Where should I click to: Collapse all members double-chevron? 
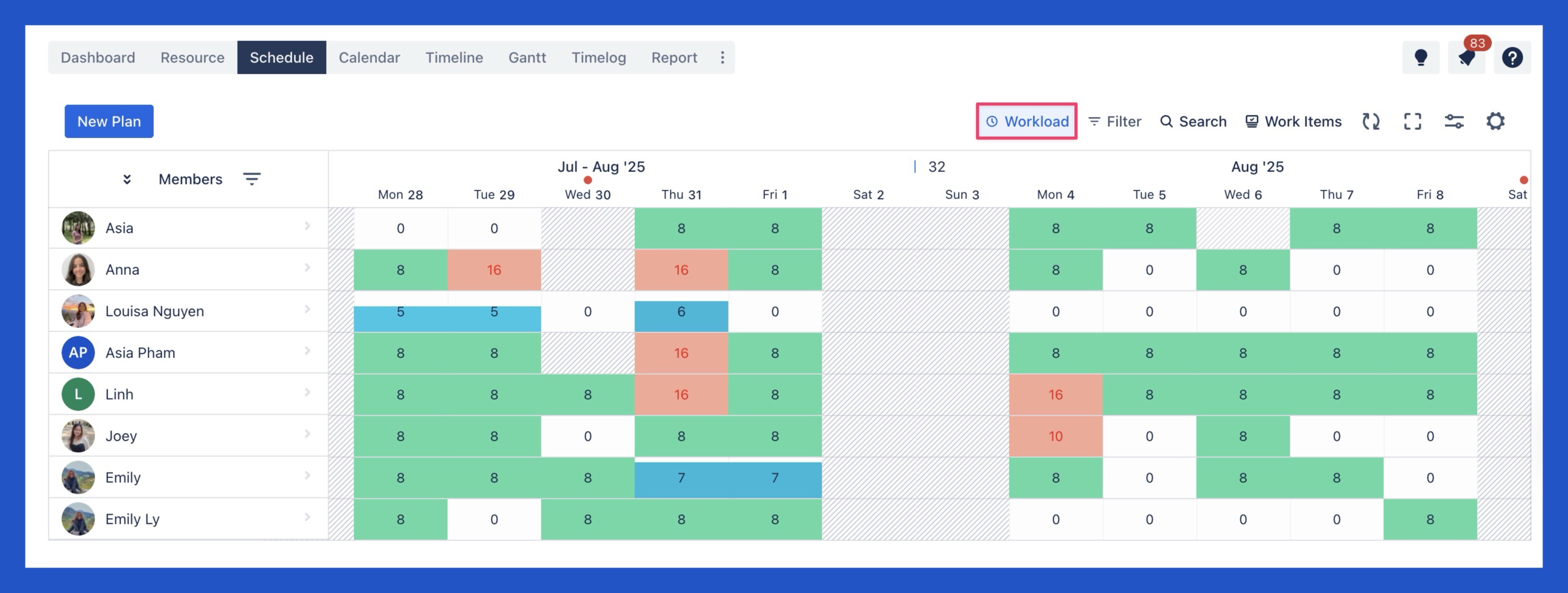(x=127, y=179)
